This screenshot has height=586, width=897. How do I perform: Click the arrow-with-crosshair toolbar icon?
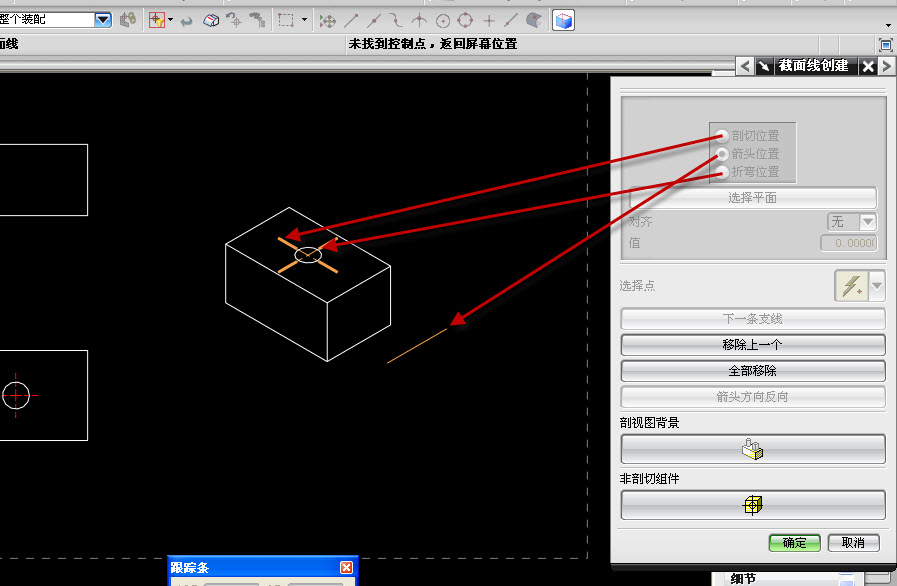[233, 21]
